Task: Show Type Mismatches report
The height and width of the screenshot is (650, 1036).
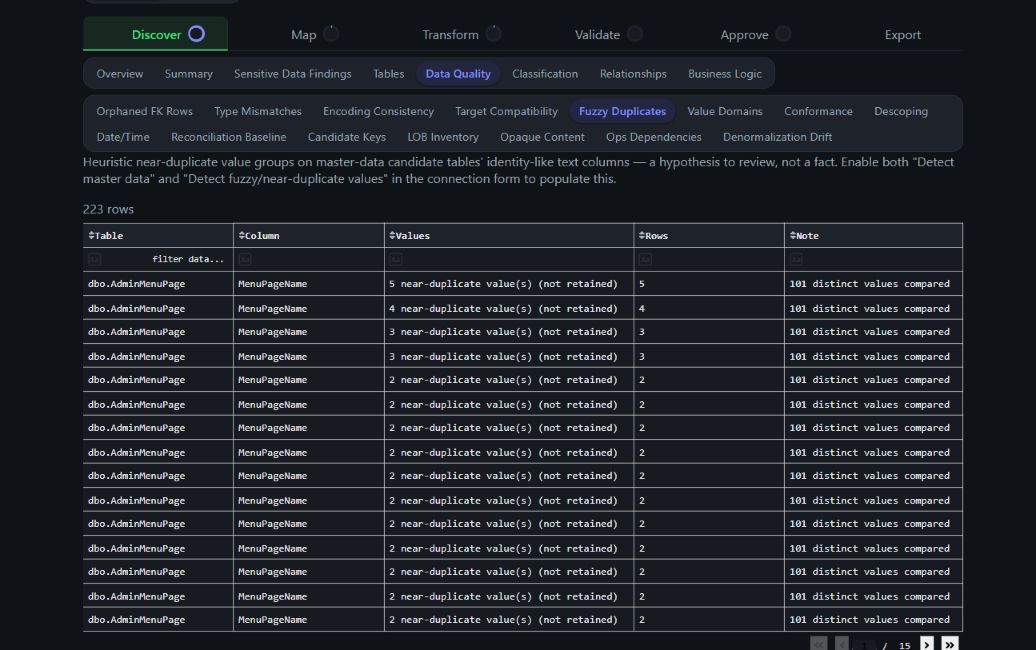Action: pos(258,111)
